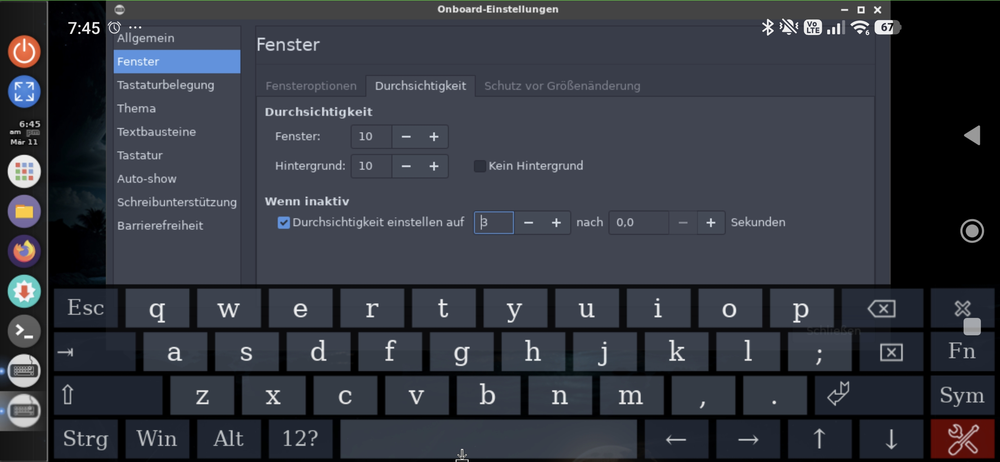Select Tastaturbelegung in the sidebar
This screenshot has height=462, width=1000.
click(166, 85)
